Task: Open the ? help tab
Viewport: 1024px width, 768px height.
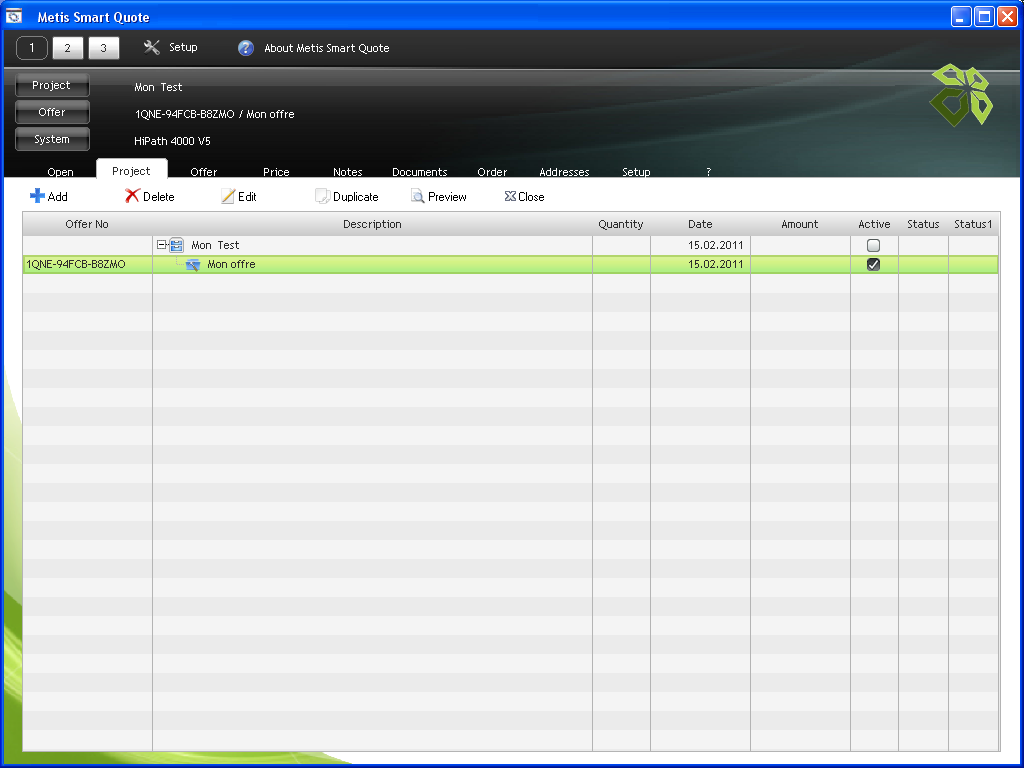Action: click(x=709, y=172)
